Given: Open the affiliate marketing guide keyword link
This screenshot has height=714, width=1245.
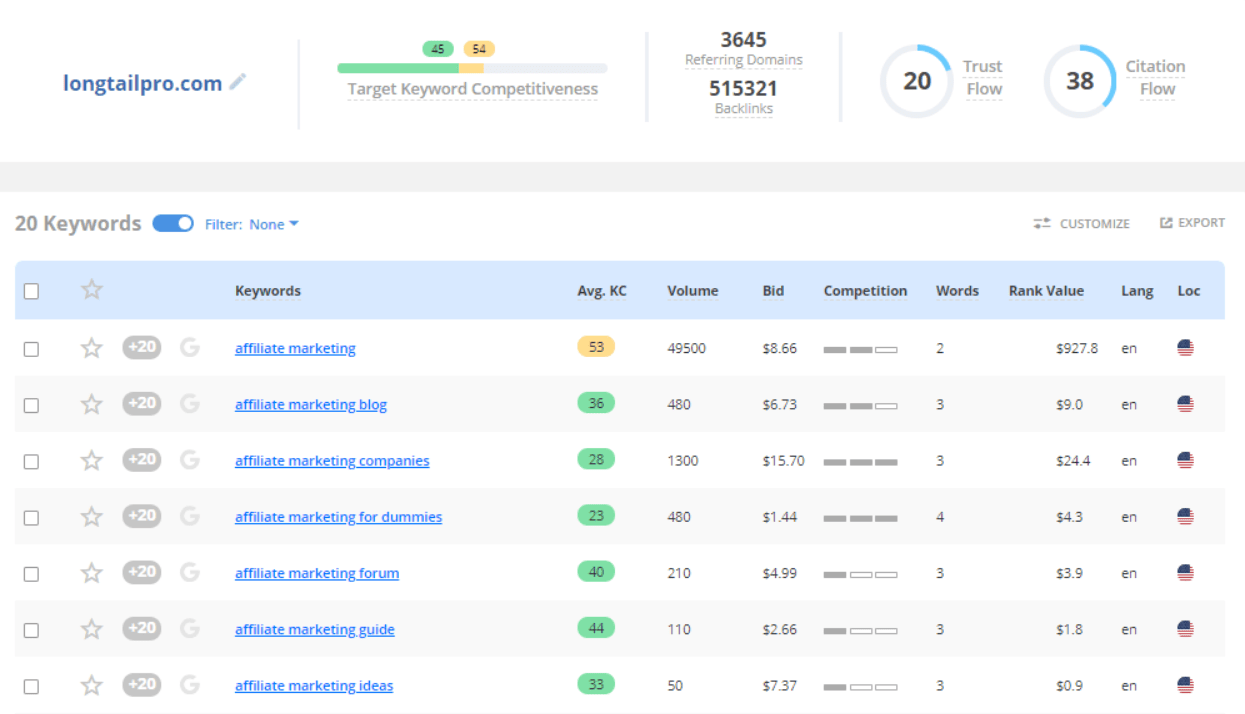Looking at the screenshot, I should point(314,630).
